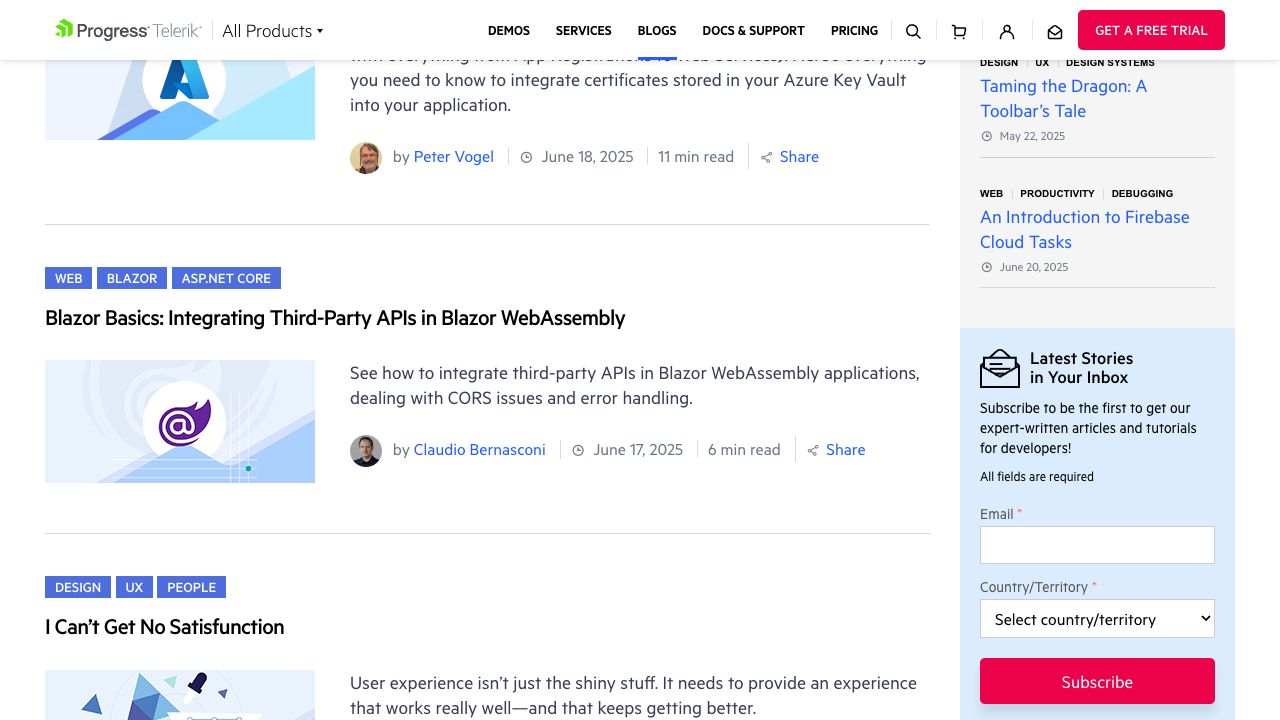The image size is (1280, 720).
Task: Expand the All Products dropdown
Action: point(272,31)
